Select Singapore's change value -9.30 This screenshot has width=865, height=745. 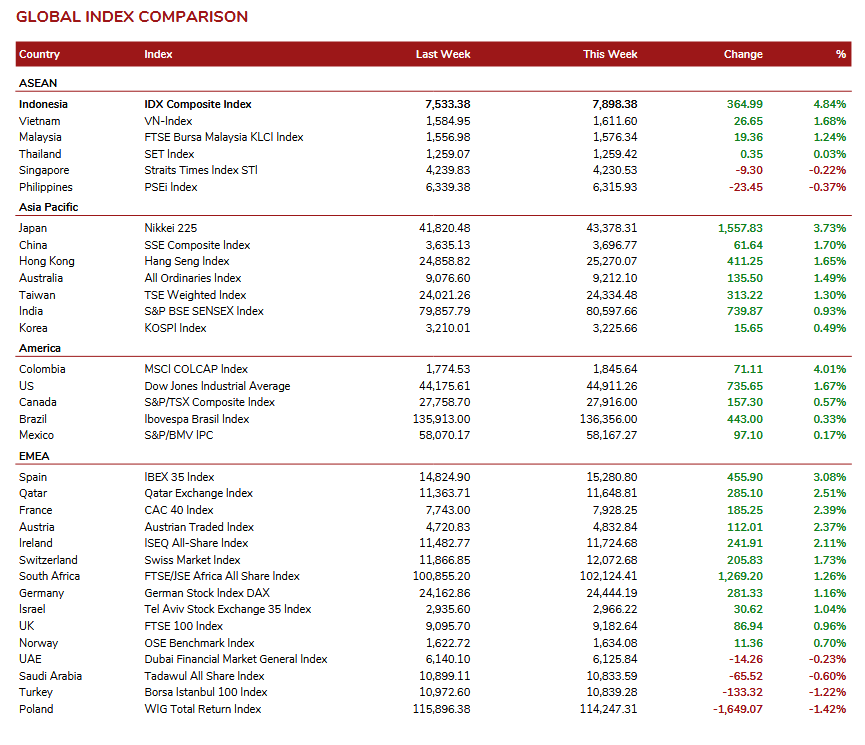(749, 170)
